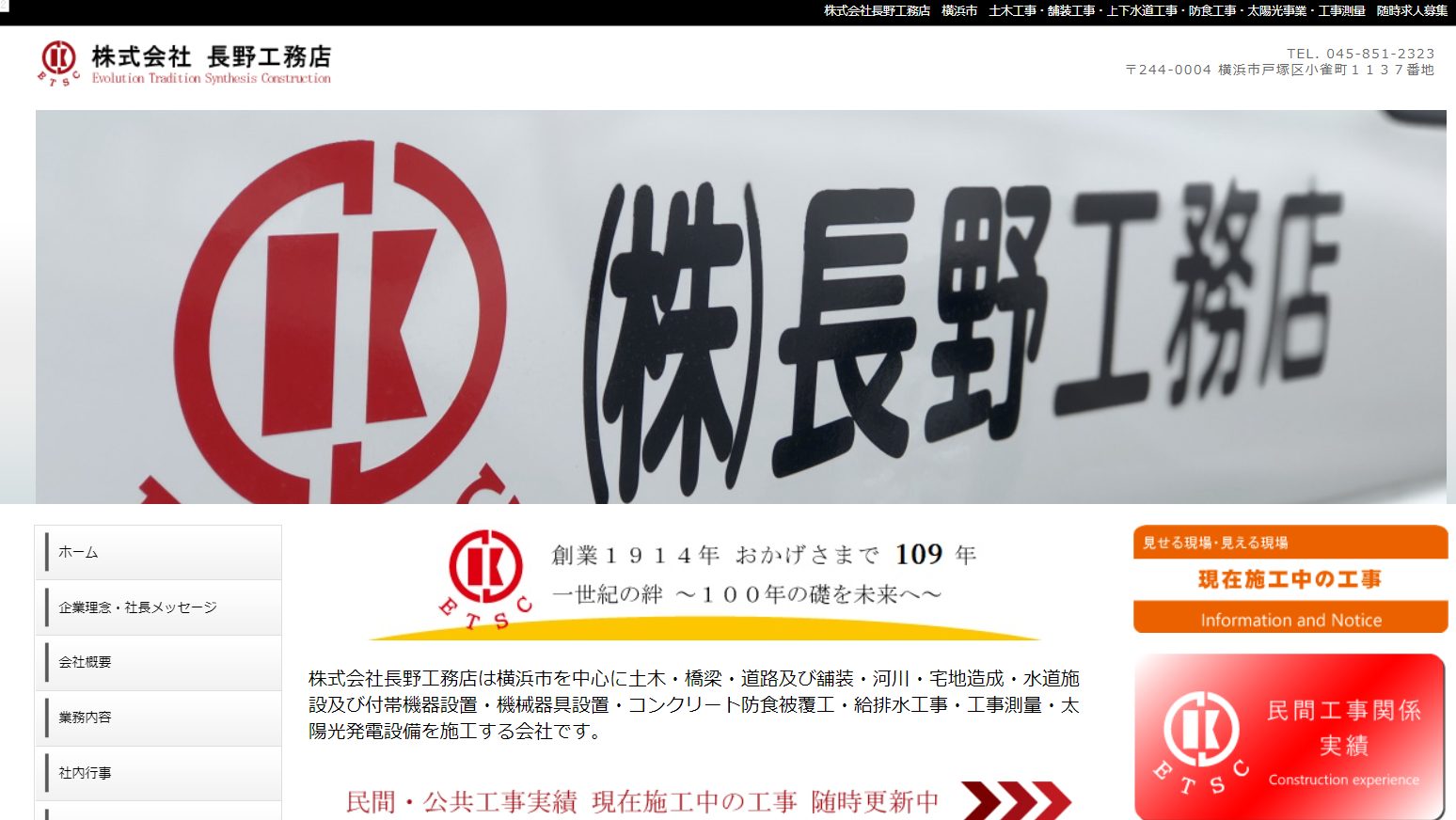
Task: Click the white ETSC logo on the red banner
Action: click(1201, 743)
